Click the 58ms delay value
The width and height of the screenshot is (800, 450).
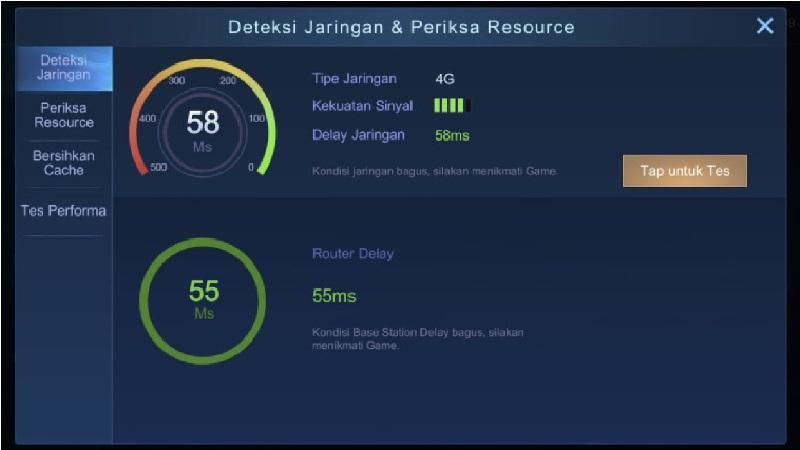[452, 136]
